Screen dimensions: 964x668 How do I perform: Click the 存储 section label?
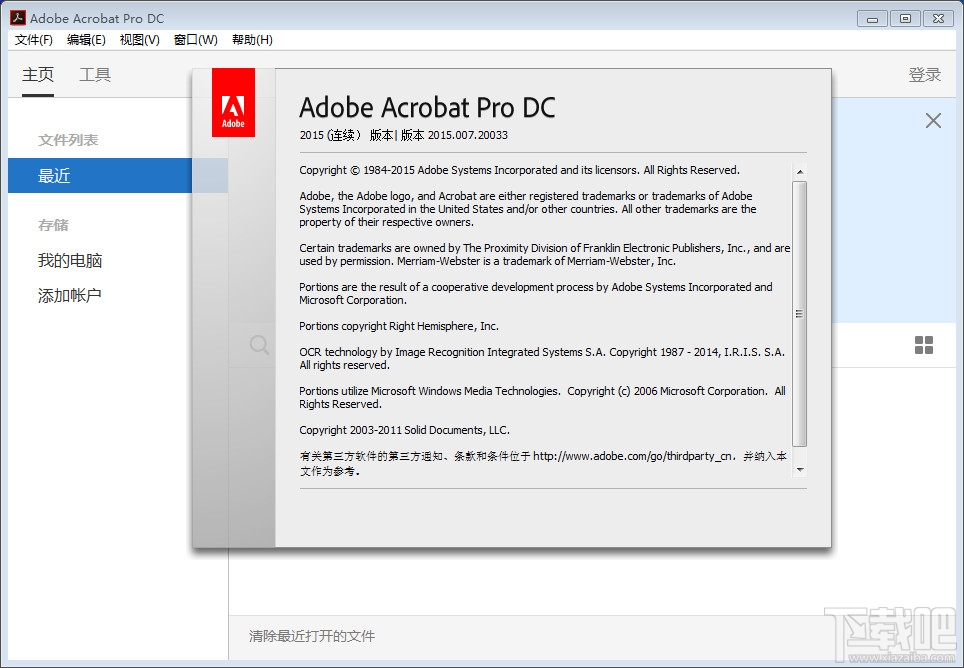tap(53, 225)
